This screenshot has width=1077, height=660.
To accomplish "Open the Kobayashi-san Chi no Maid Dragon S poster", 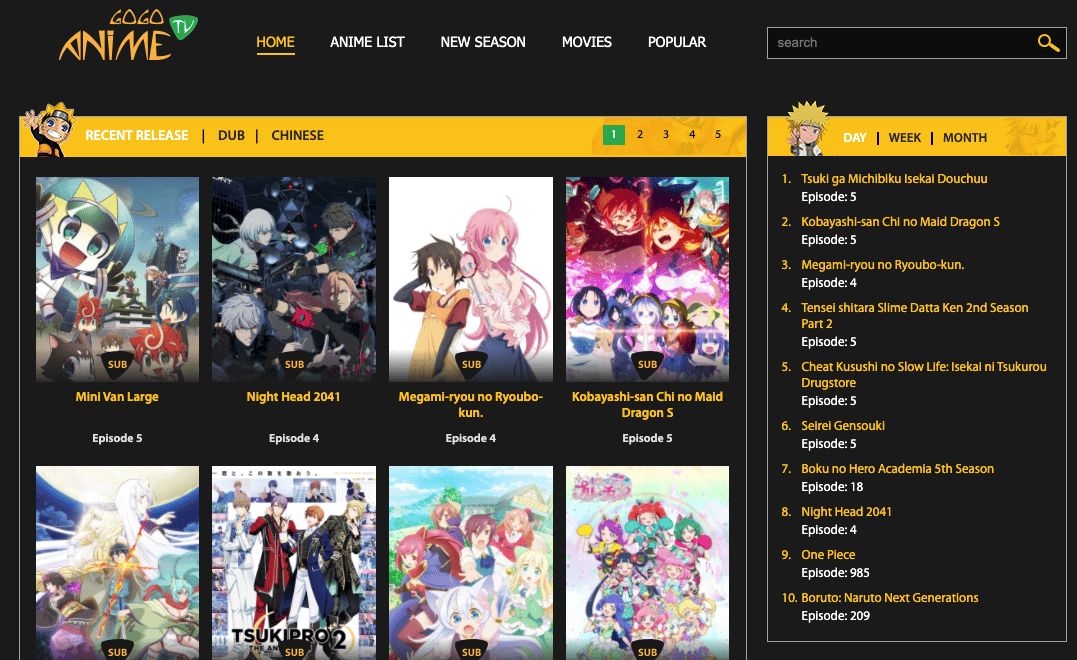I will click(x=647, y=279).
